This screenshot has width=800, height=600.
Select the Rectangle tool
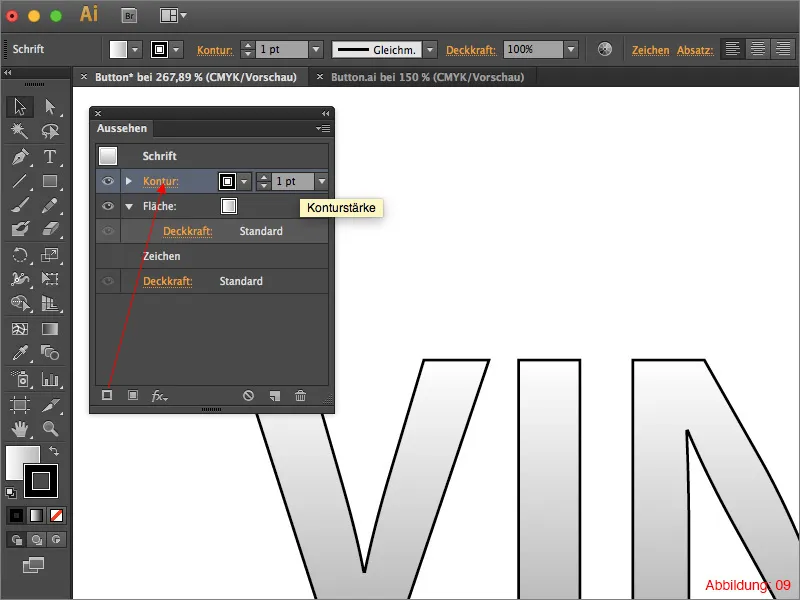pos(50,181)
